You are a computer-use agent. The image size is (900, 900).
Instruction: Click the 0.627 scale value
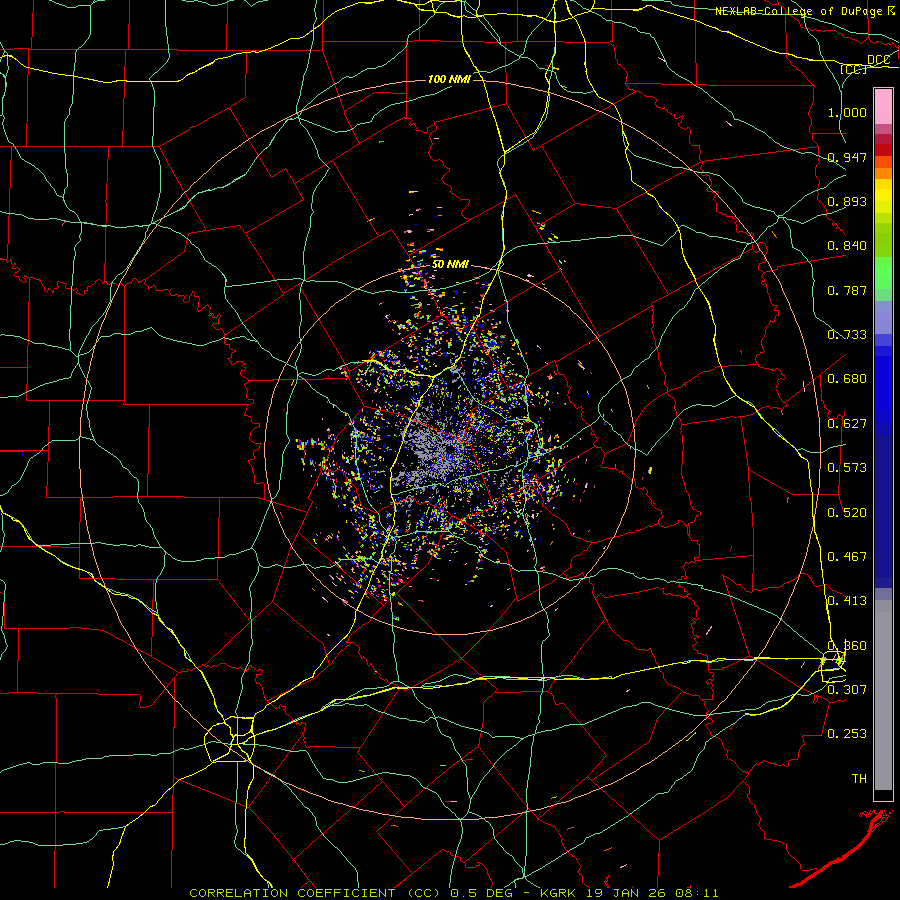point(847,424)
